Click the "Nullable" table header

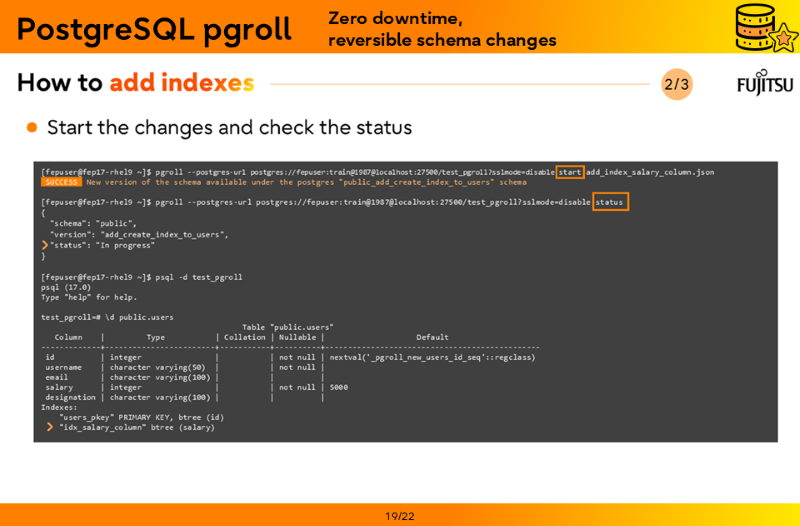(x=297, y=337)
